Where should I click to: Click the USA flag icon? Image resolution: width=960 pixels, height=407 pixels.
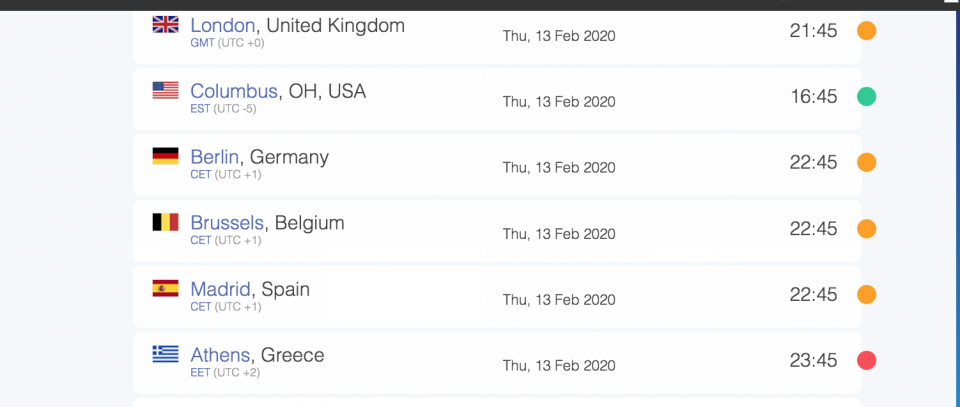click(x=165, y=90)
